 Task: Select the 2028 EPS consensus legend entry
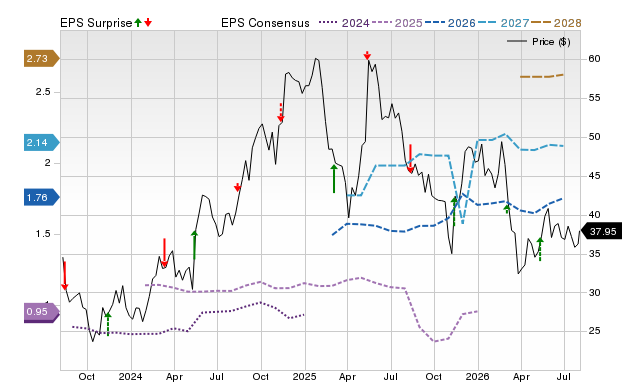tap(556, 23)
